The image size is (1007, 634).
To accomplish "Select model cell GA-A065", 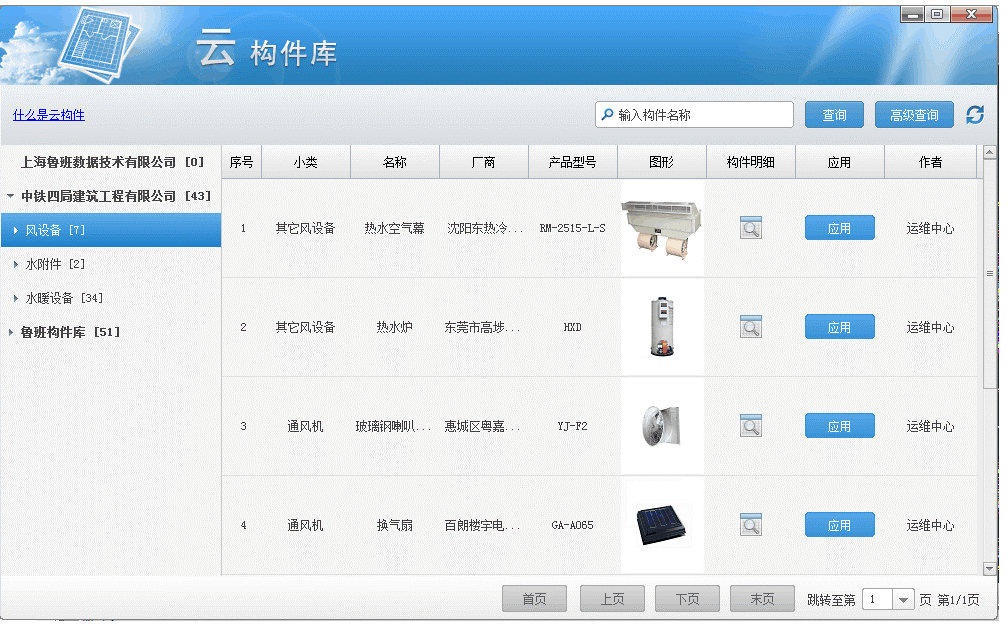I will pyautogui.click(x=572, y=525).
